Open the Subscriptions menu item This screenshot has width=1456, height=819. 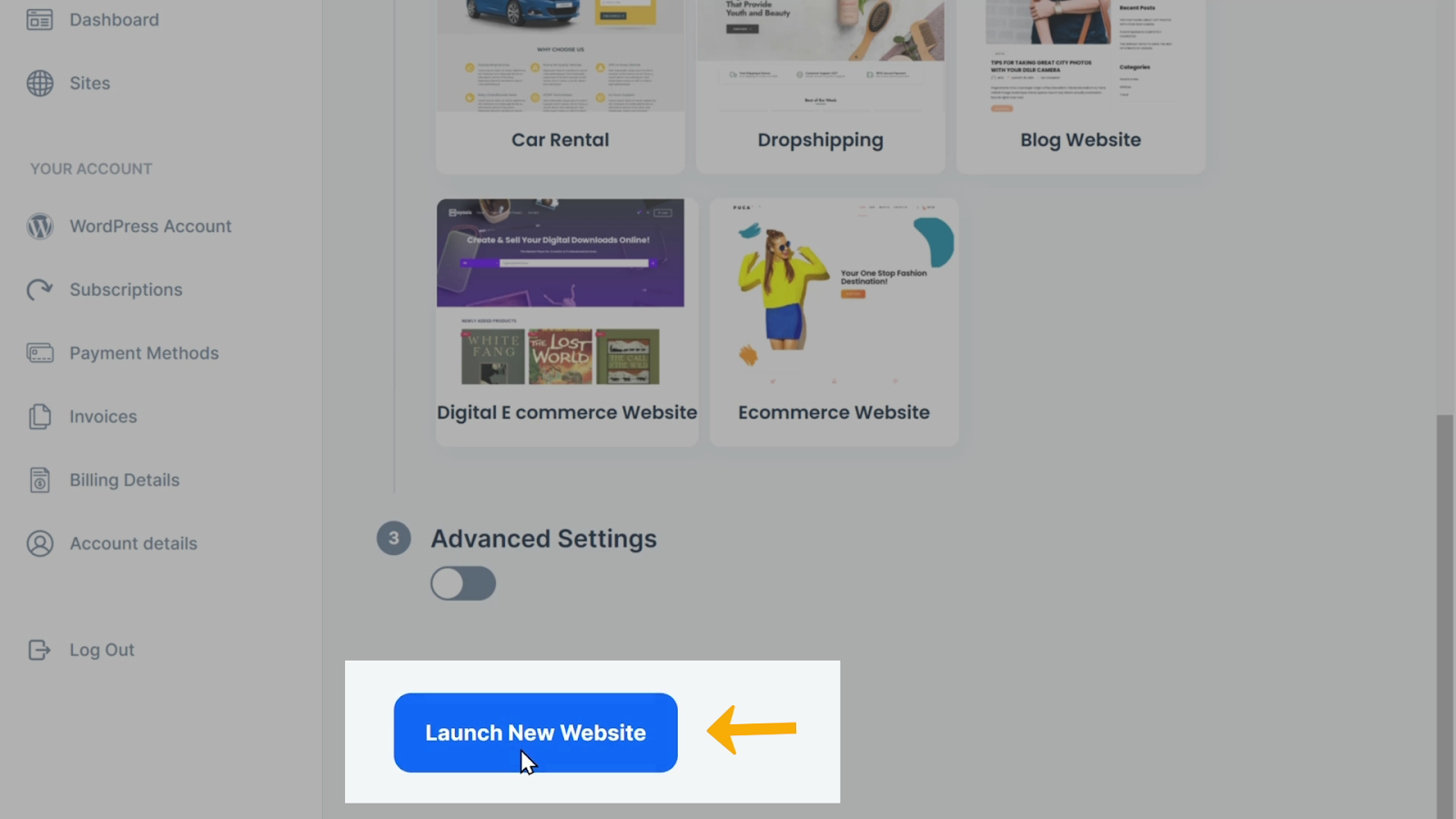pos(126,289)
